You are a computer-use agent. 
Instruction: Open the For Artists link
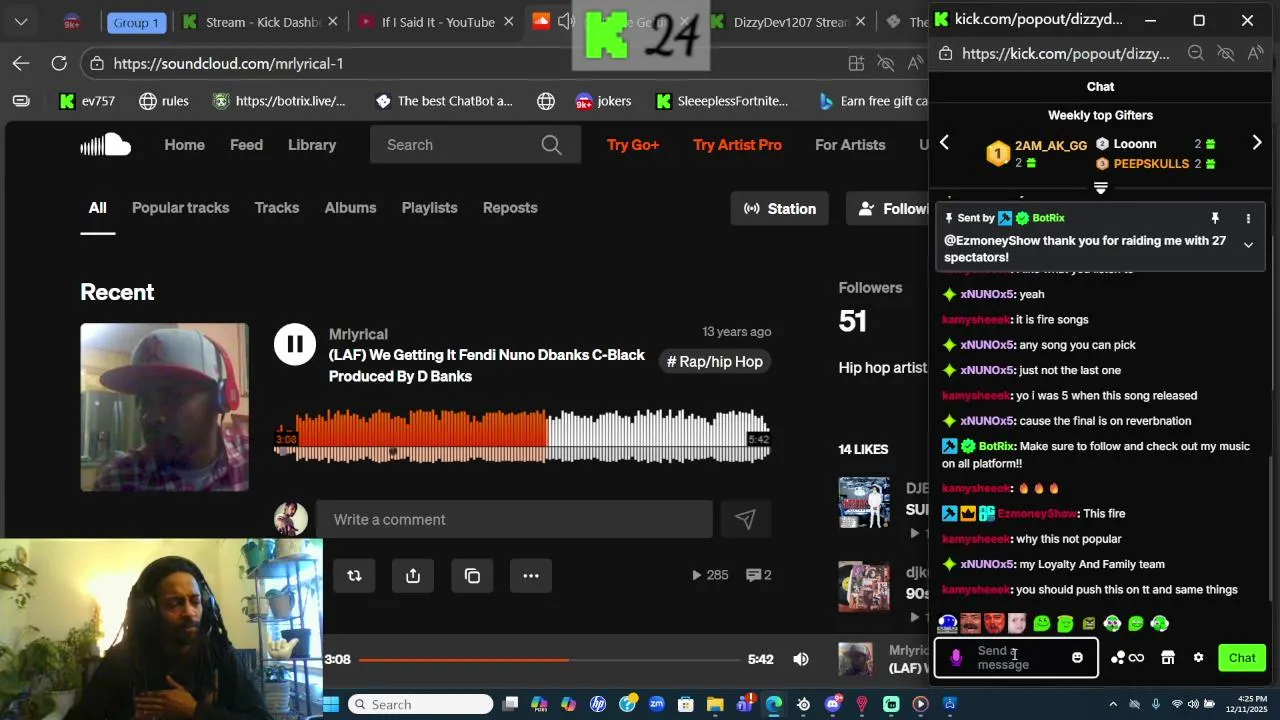pos(850,145)
